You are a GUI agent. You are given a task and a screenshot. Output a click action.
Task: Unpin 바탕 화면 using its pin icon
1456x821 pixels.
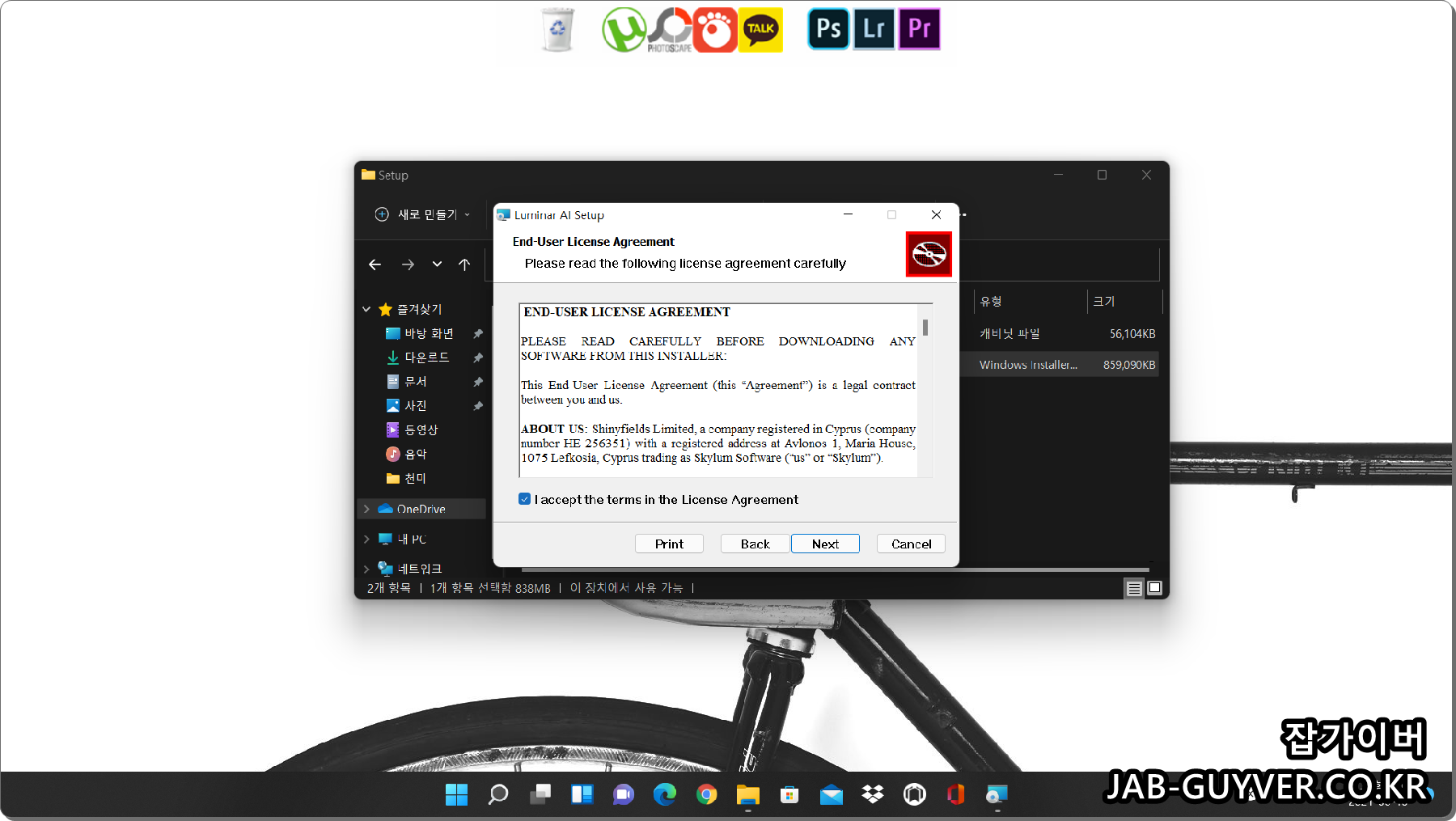(x=478, y=333)
